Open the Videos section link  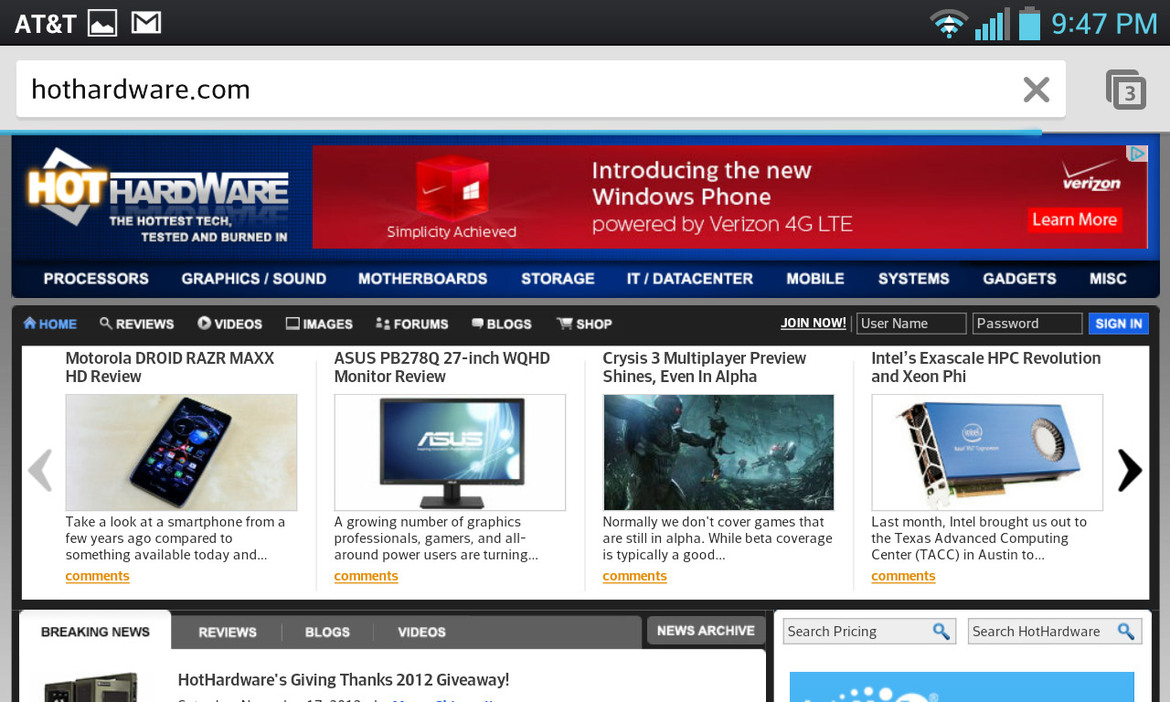(x=230, y=324)
